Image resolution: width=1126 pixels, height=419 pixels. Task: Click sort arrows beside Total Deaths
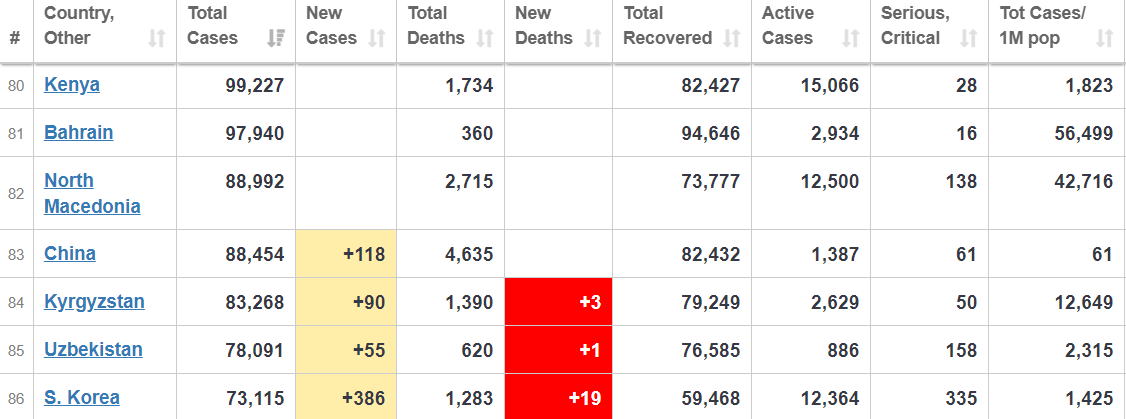click(484, 39)
